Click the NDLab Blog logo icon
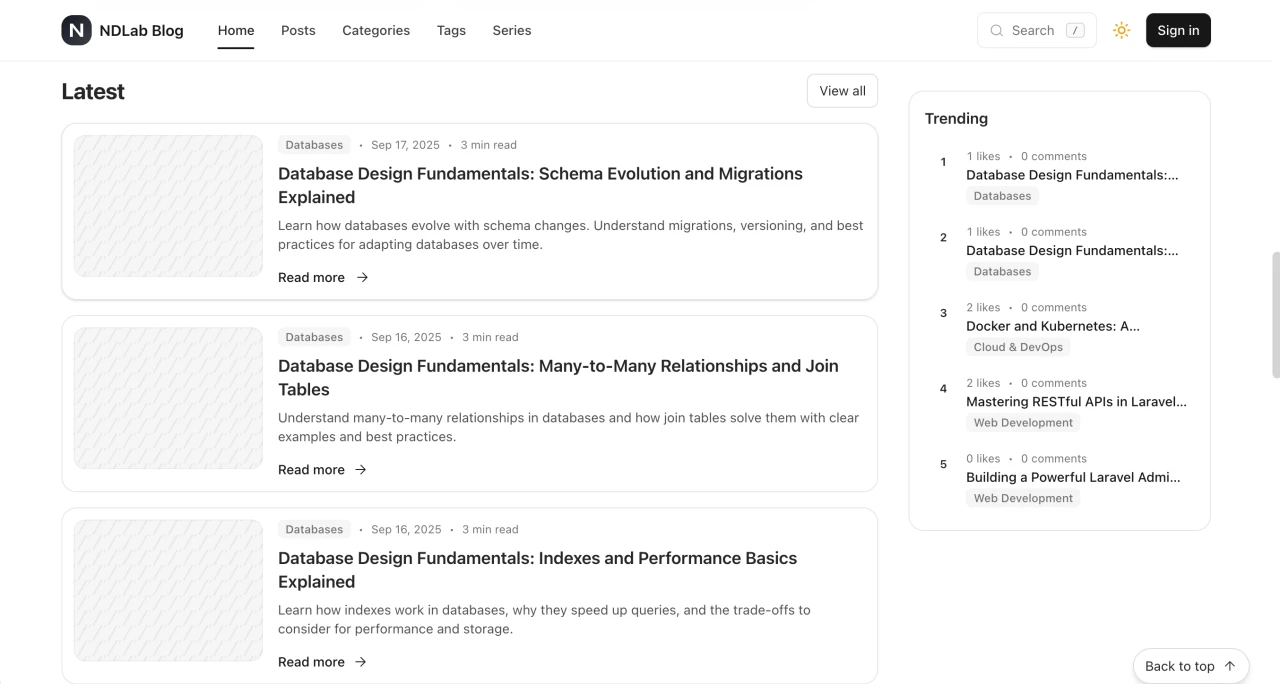 click(x=75, y=30)
